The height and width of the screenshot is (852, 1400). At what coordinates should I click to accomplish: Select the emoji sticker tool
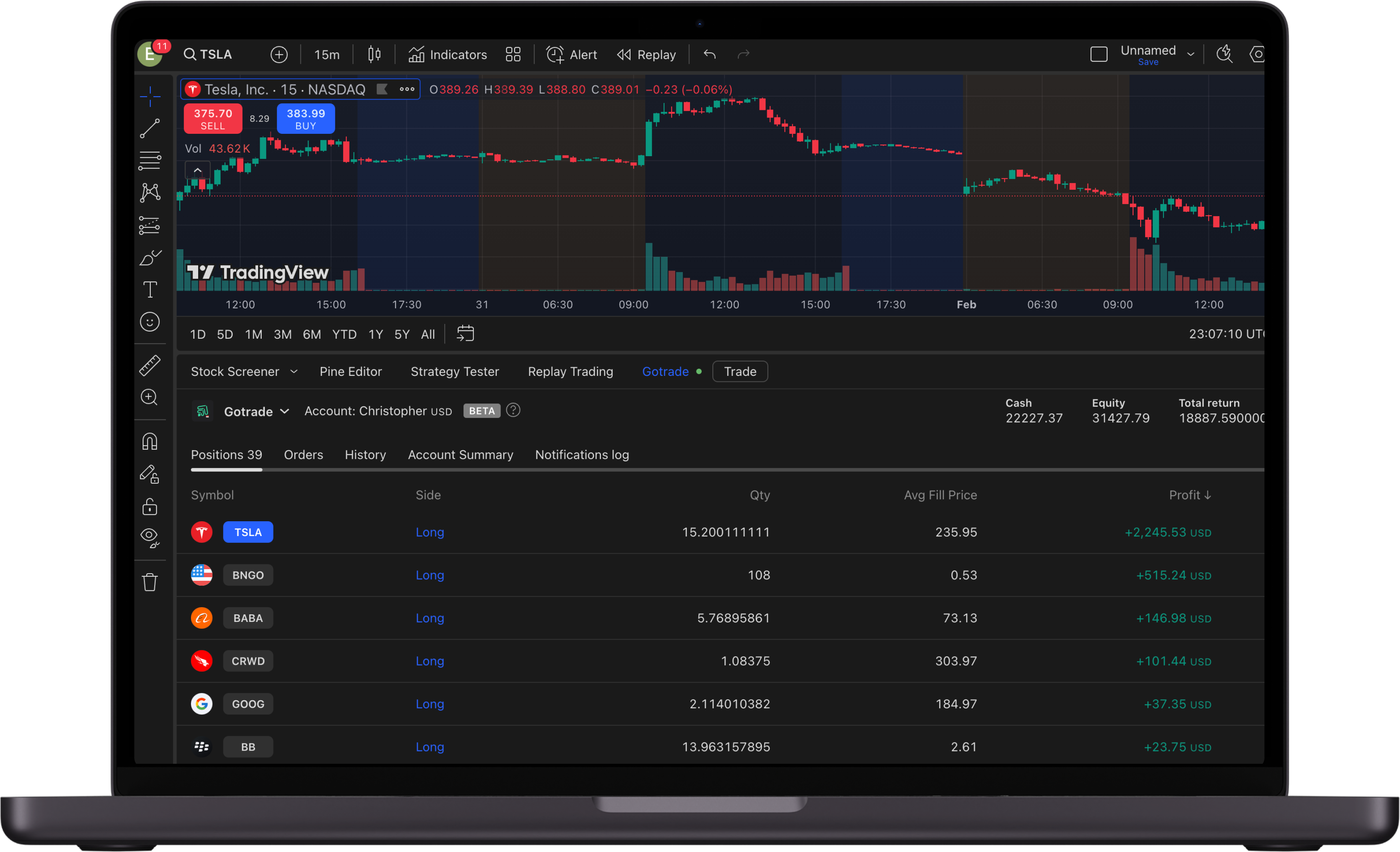[x=149, y=322]
